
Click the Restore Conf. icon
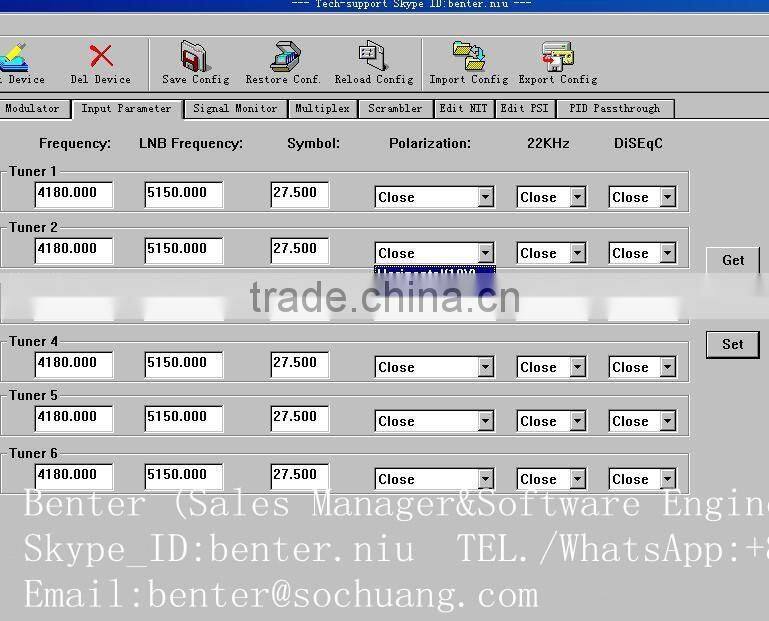point(286,56)
